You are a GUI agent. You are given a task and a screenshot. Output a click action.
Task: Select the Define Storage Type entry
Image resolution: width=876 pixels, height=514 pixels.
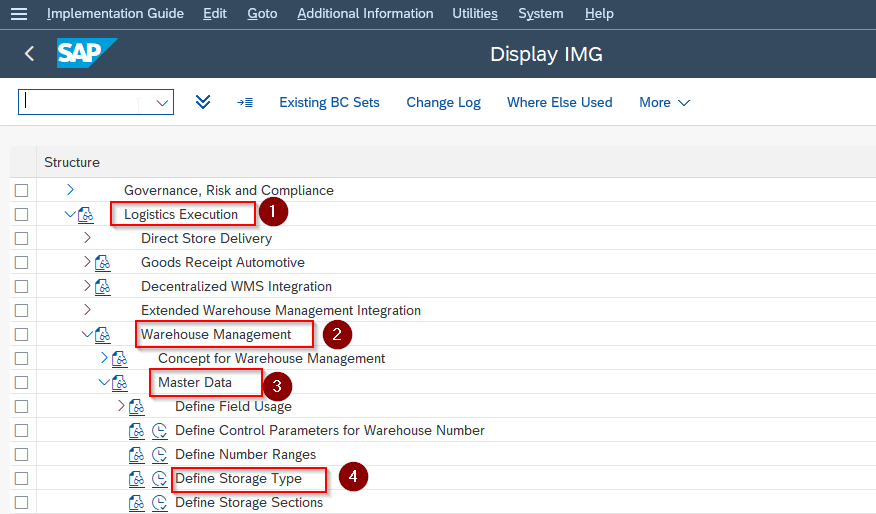click(x=239, y=479)
